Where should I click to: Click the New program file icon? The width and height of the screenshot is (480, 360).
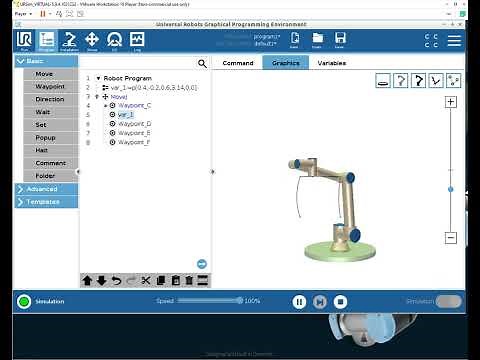(x=294, y=40)
